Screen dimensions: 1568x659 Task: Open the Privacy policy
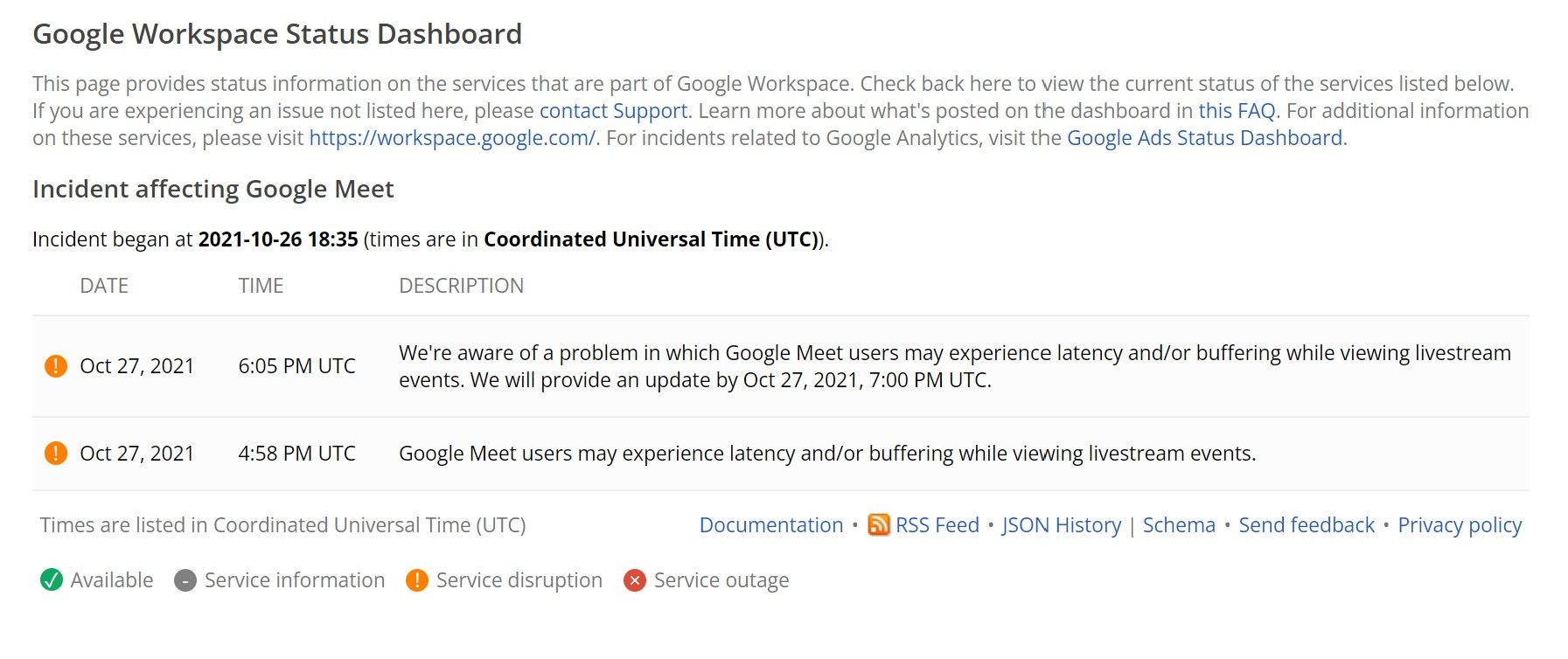(x=1459, y=525)
